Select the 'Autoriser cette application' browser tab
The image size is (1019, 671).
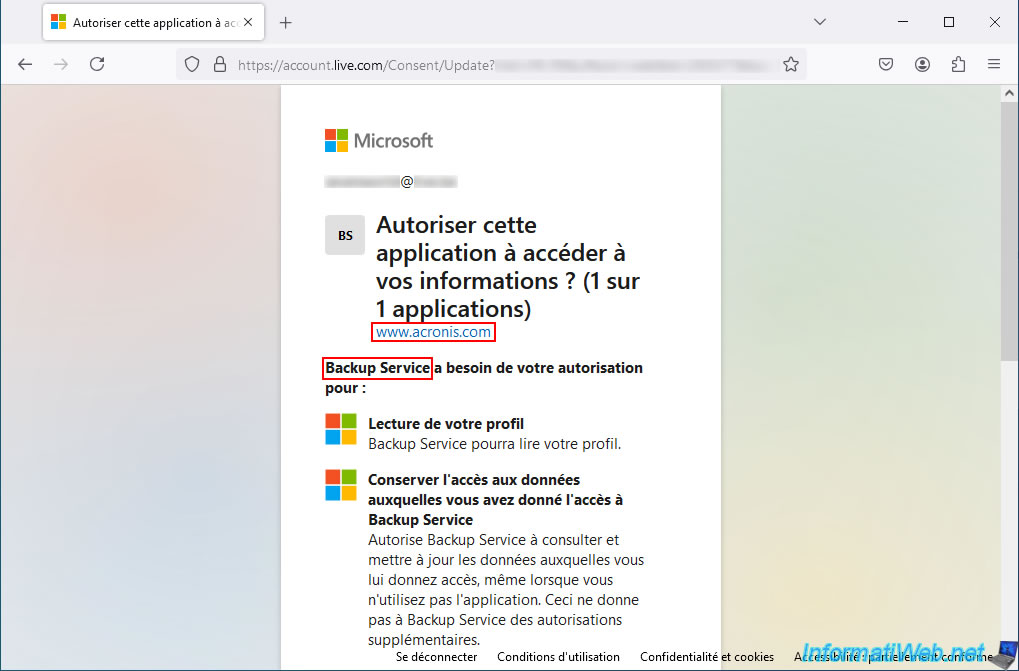pyautogui.click(x=153, y=23)
